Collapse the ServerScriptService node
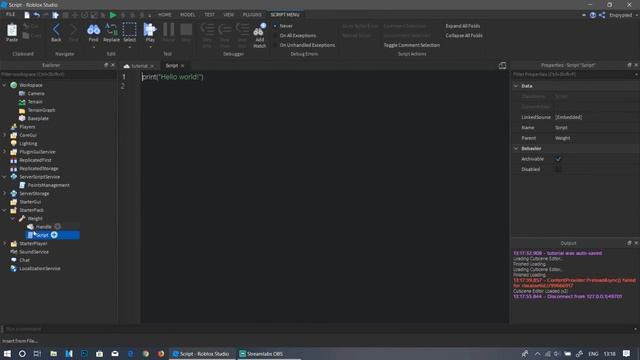Screen dimensions: 640x360 [4, 177]
